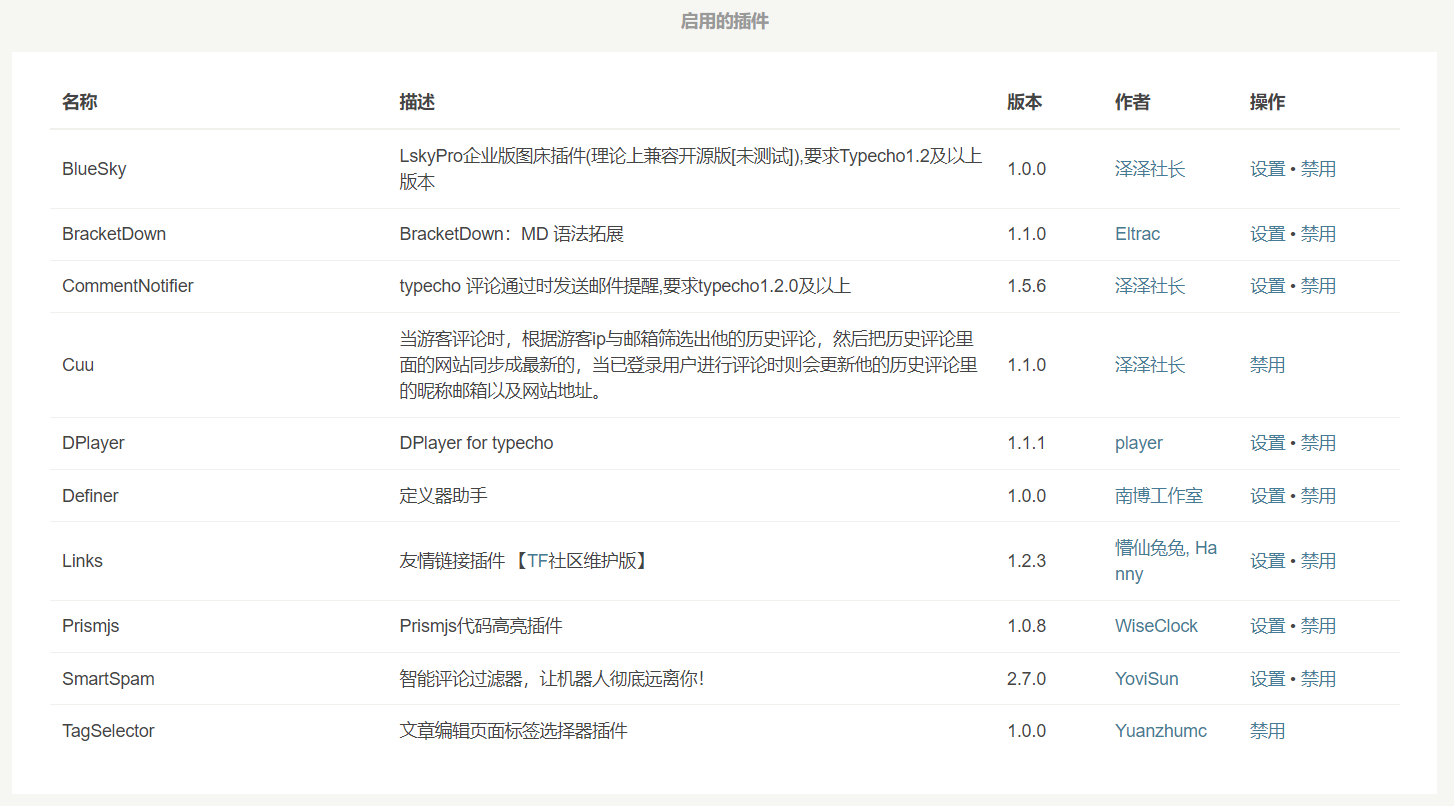Click the BlueSky LskyPro description text
Screen dimensions: 1454x806
[x=690, y=169]
